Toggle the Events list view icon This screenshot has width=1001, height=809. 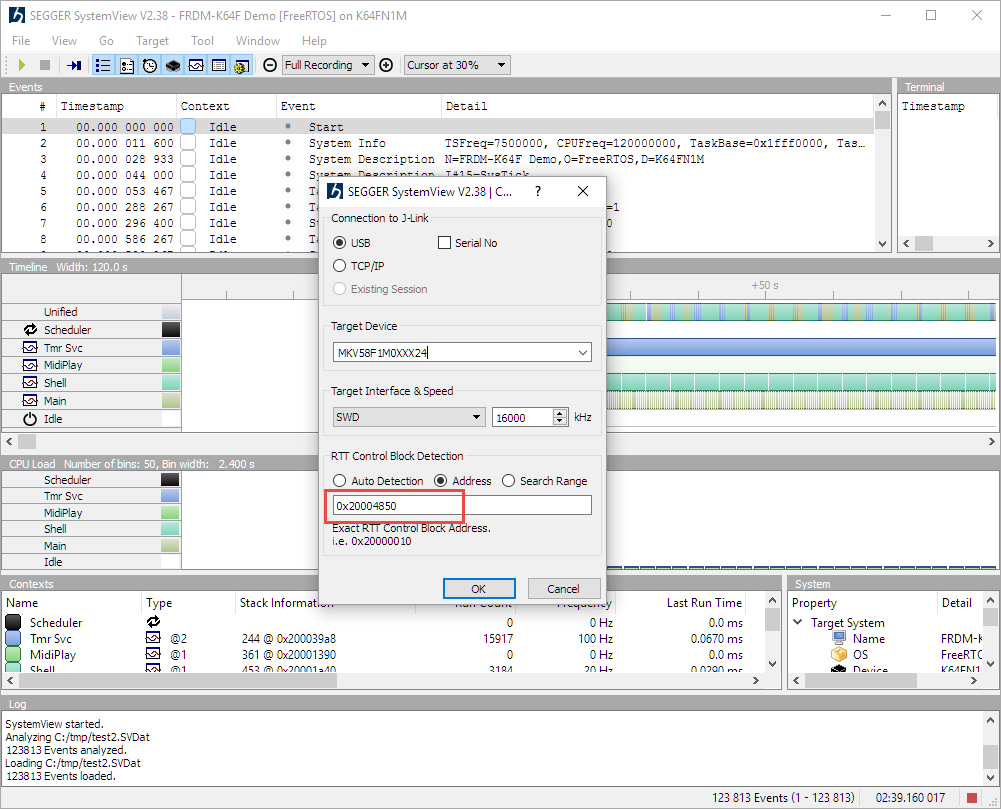pos(103,65)
